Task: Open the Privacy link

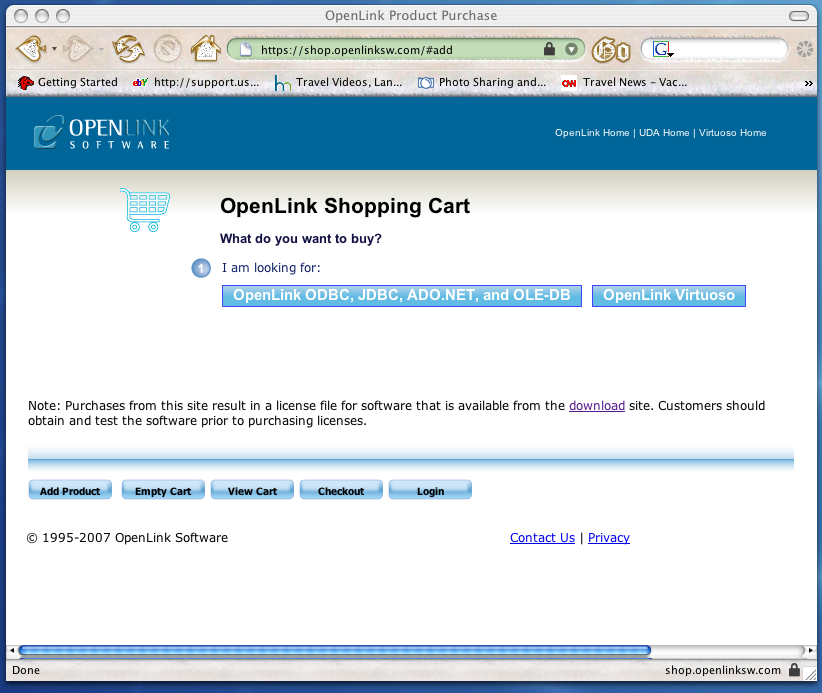Action: (x=609, y=538)
